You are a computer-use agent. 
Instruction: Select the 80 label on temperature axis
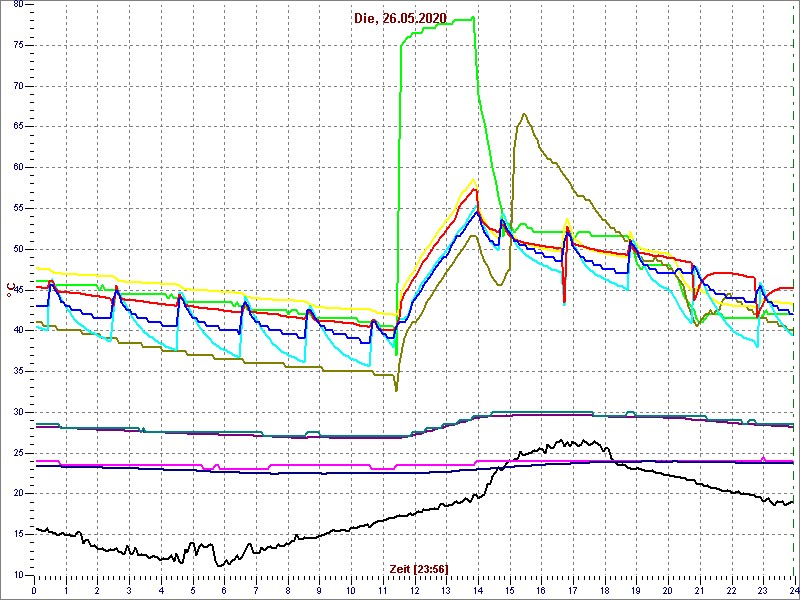[17, 4]
